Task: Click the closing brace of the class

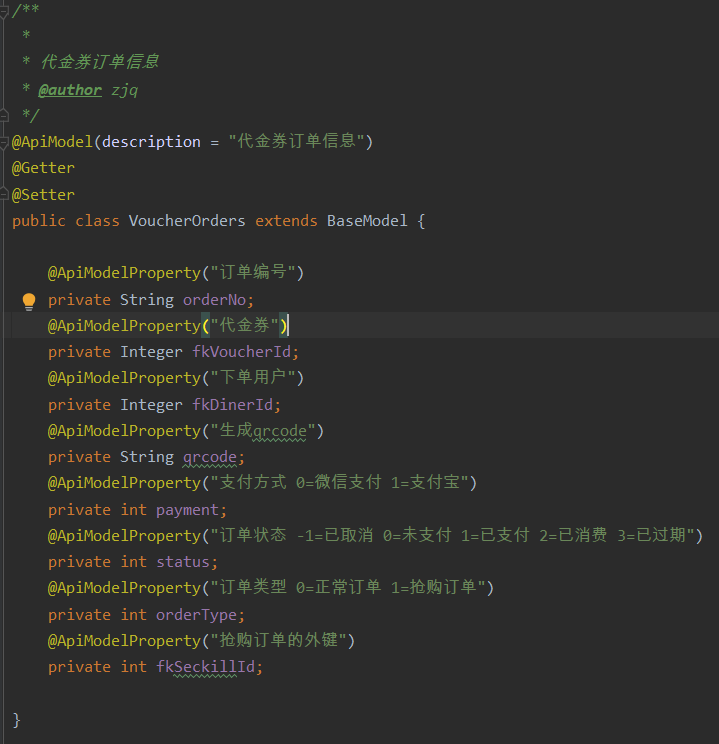Action: pos(16,720)
